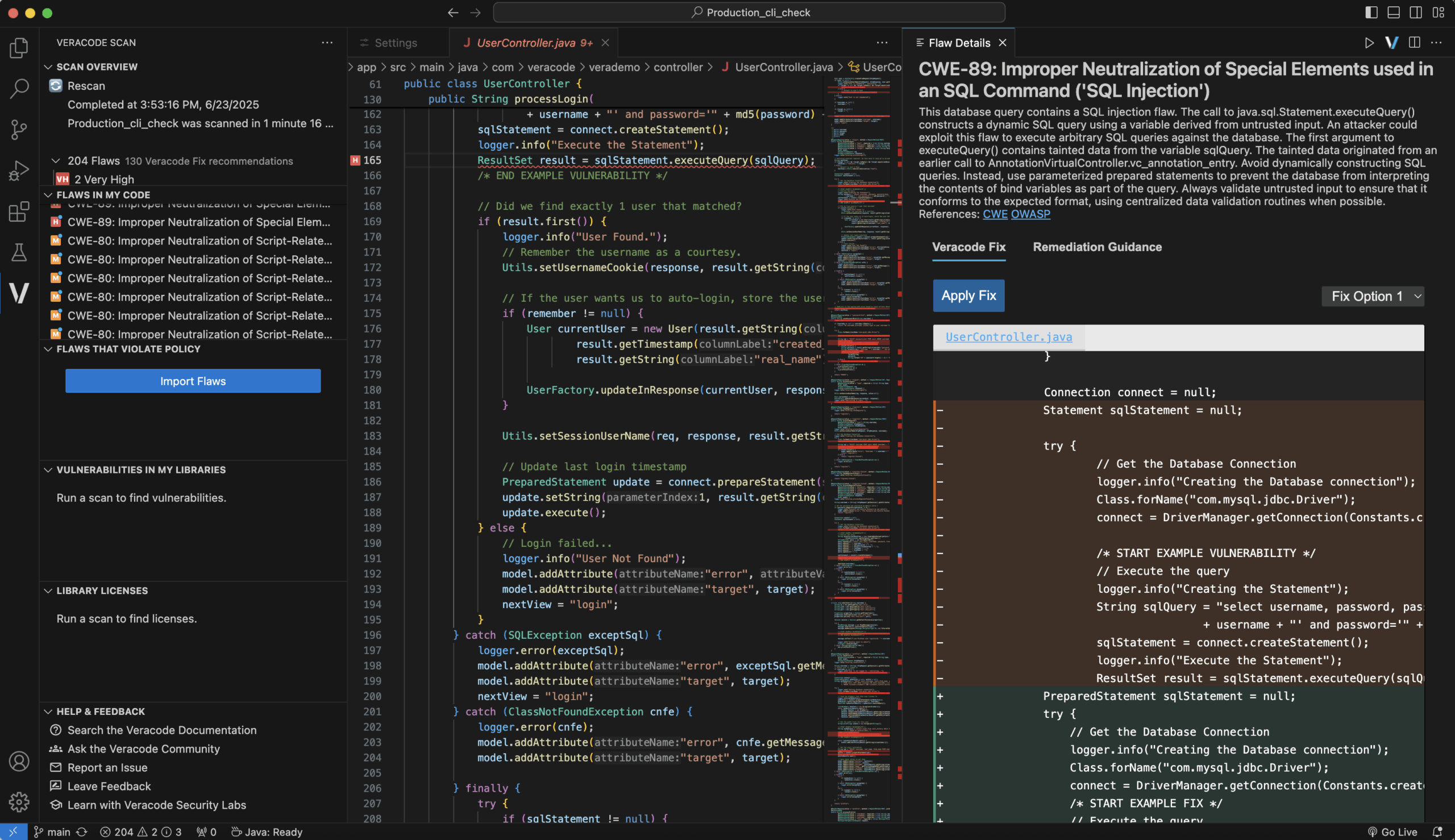Image resolution: width=1455 pixels, height=840 pixels.
Task: Toggle the secondary side bar layout icon
Action: tap(1415, 12)
